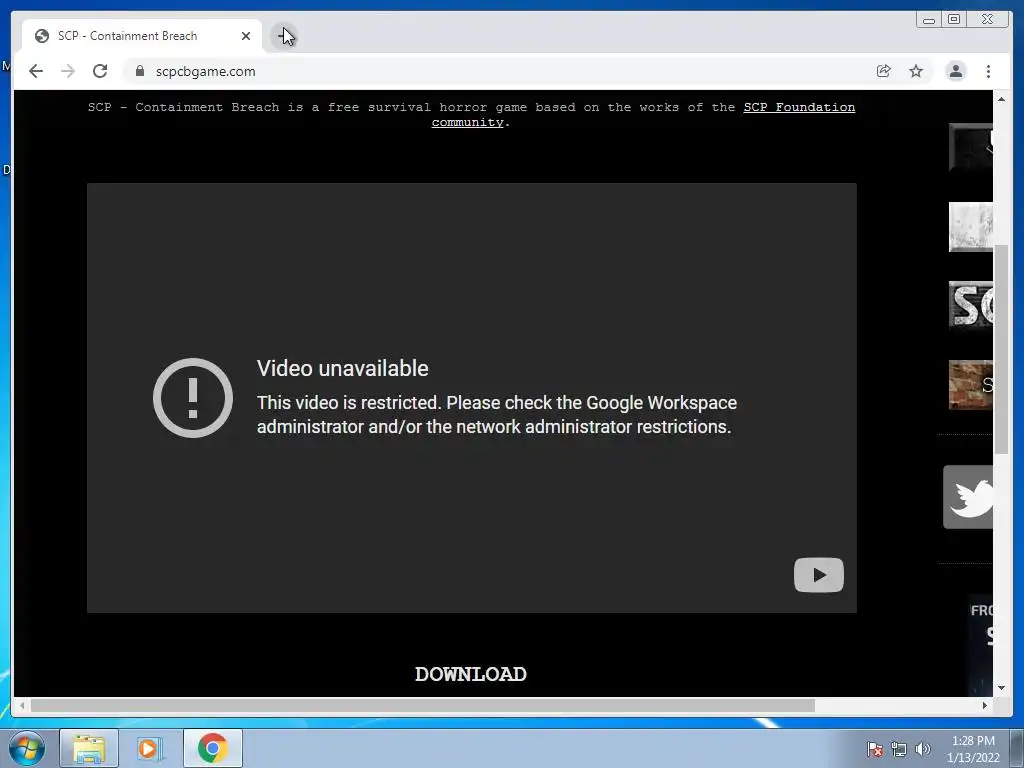1024x768 pixels.
Task: Open the SC logo sidebar thumbnail
Action: pos(970,305)
